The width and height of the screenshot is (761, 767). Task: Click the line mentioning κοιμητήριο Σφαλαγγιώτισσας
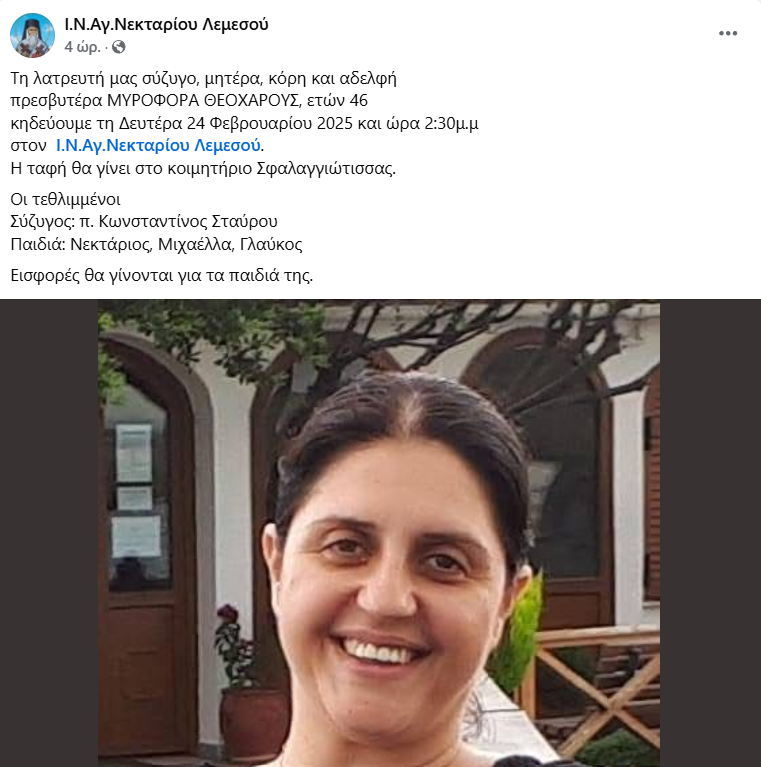[x=203, y=168]
